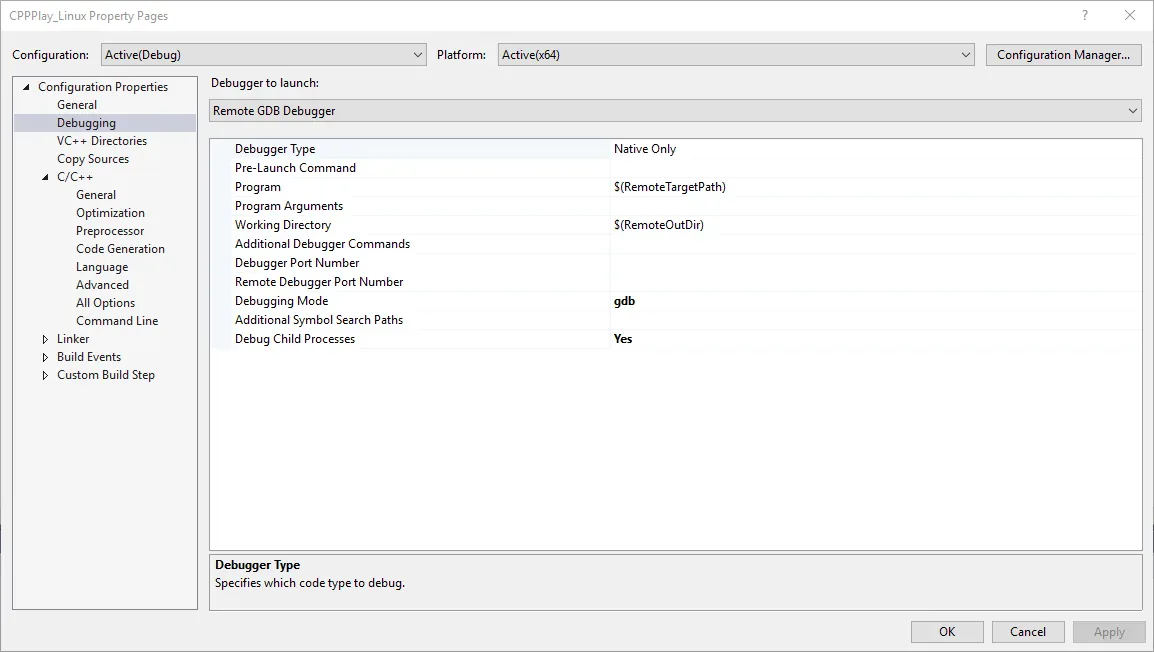Select General under Configuration Properties
Viewport: 1154px width, 652px height.
pyautogui.click(x=77, y=104)
